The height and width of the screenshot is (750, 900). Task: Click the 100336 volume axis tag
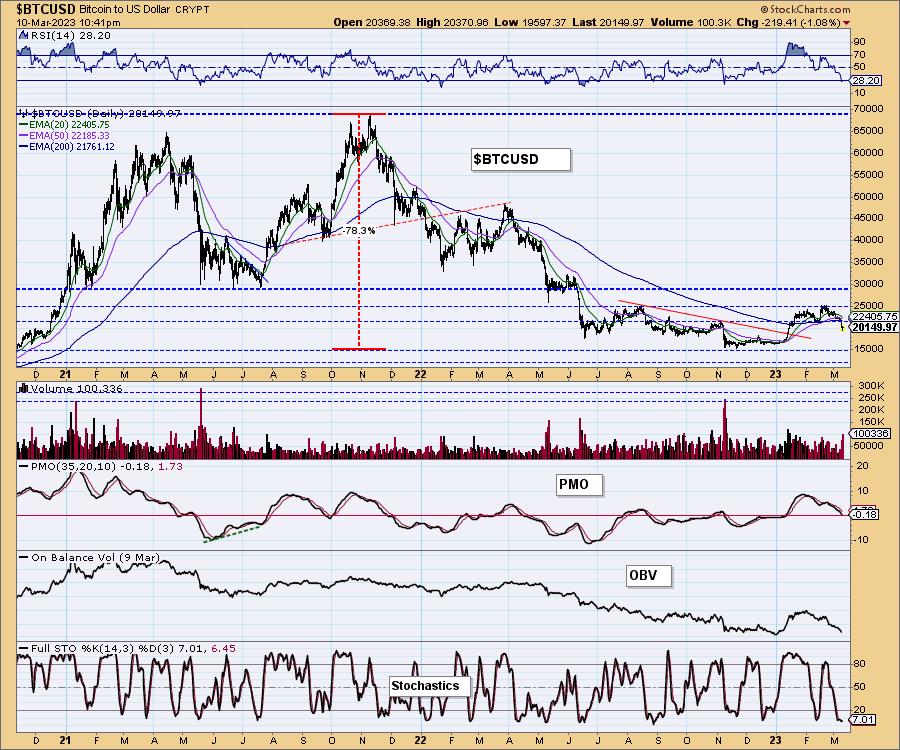(871, 434)
